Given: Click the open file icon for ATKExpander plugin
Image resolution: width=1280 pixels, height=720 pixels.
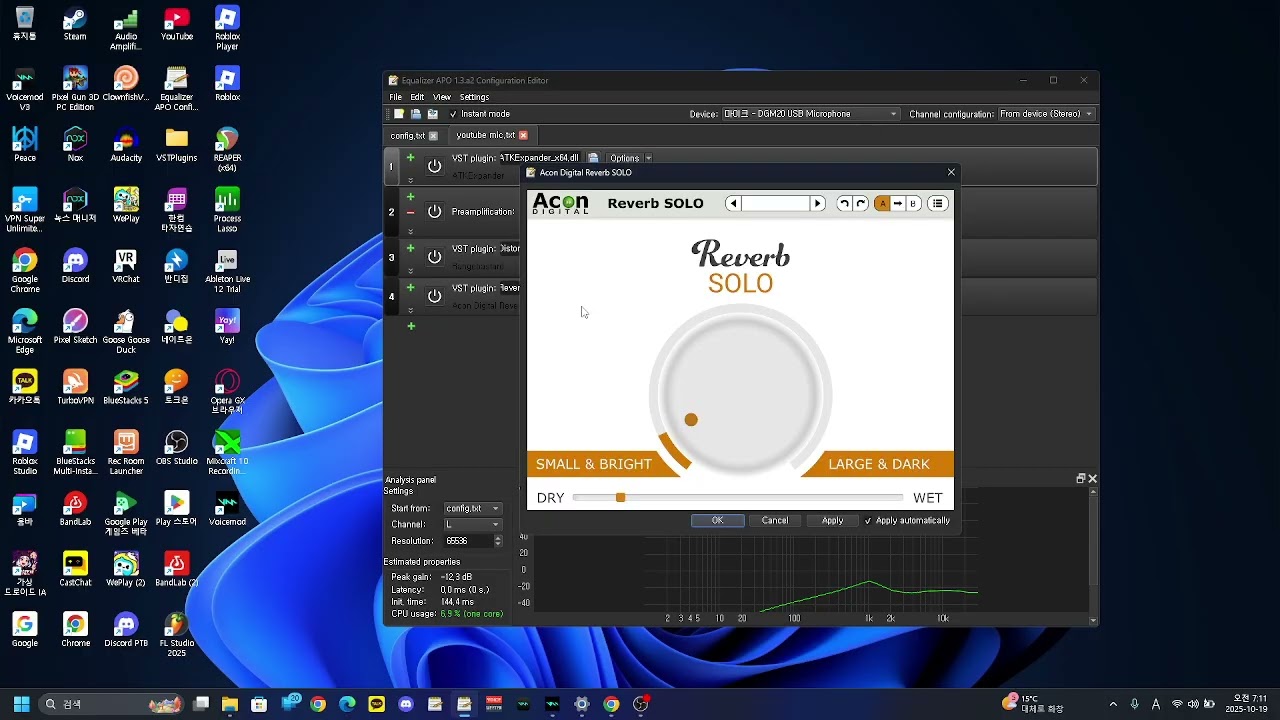Looking at the screenshot, I should pyautogui.click(x=593, y=158).
